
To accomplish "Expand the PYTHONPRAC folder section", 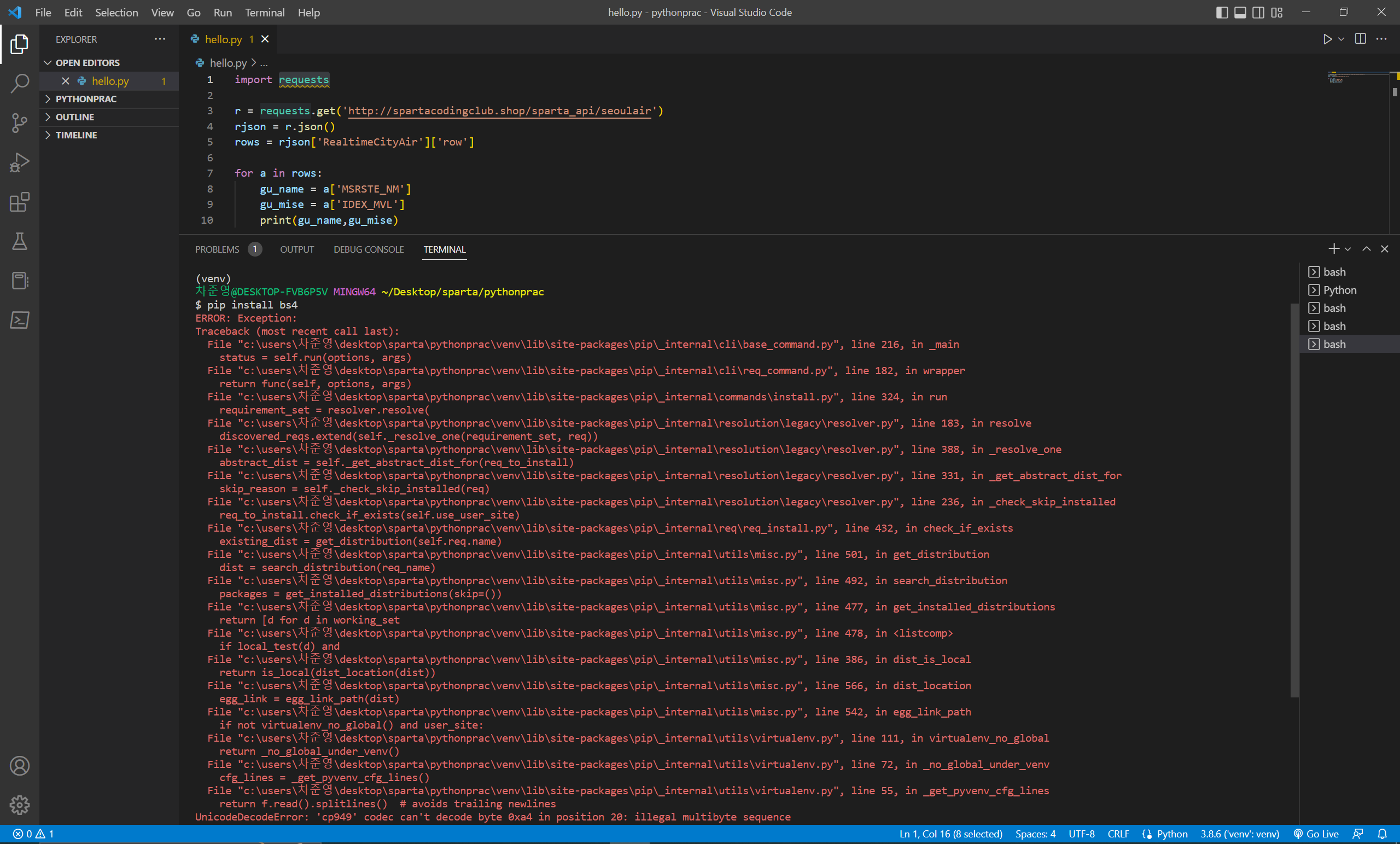I will pos(109,99).
